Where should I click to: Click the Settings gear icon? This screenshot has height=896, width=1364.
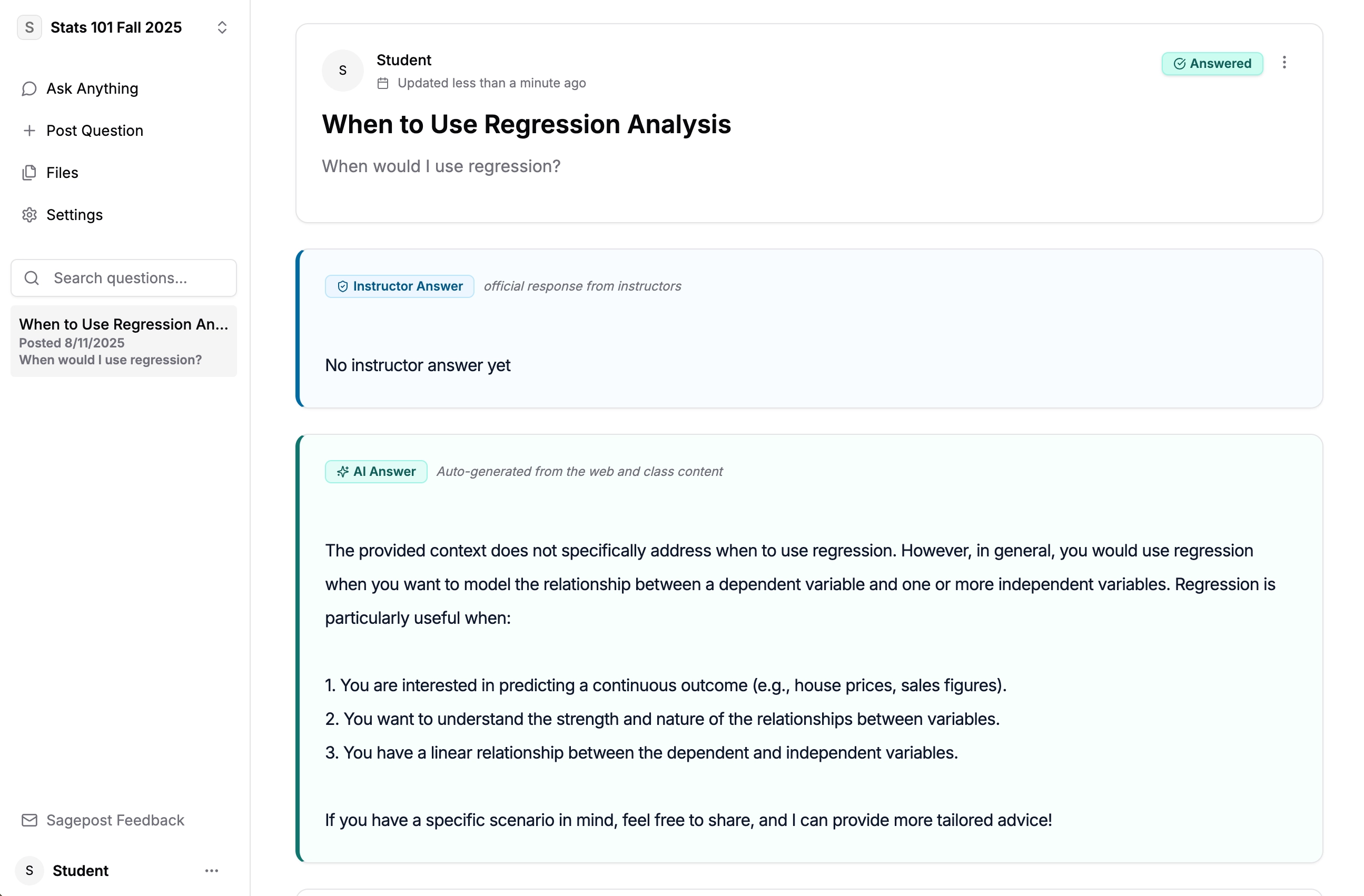[29, 215]
